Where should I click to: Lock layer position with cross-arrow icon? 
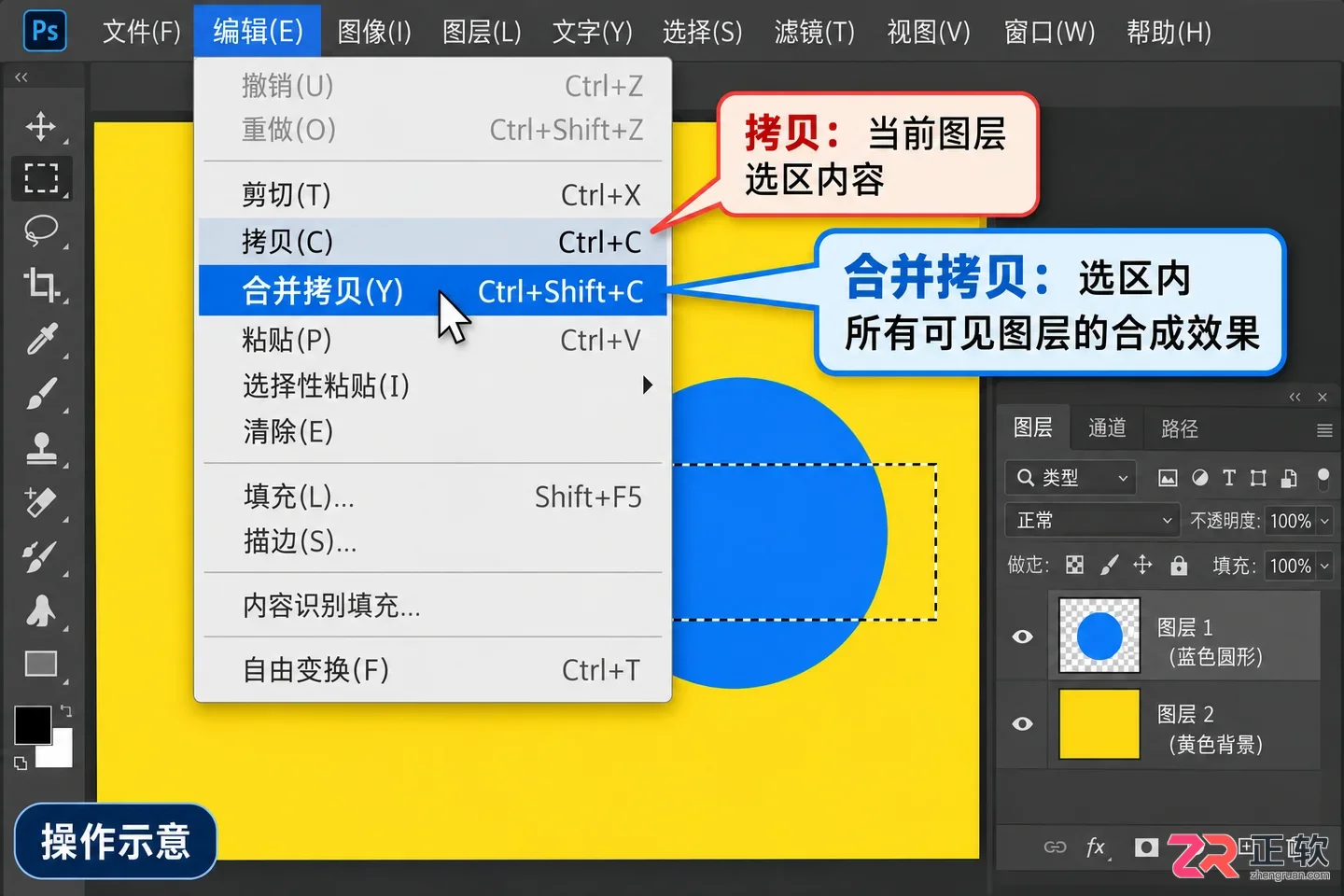coord(1142,566)
